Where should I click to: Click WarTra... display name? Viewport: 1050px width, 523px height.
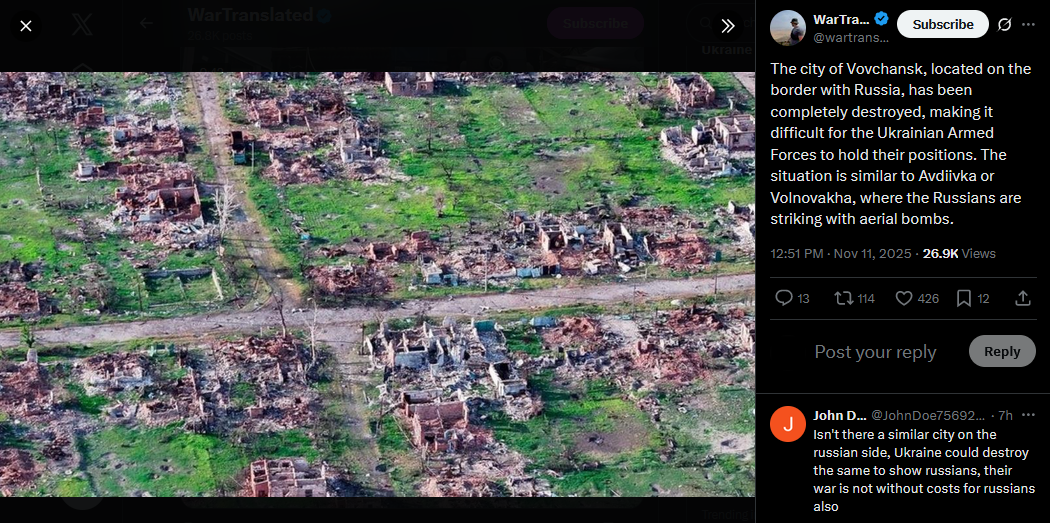pos(841,19)
